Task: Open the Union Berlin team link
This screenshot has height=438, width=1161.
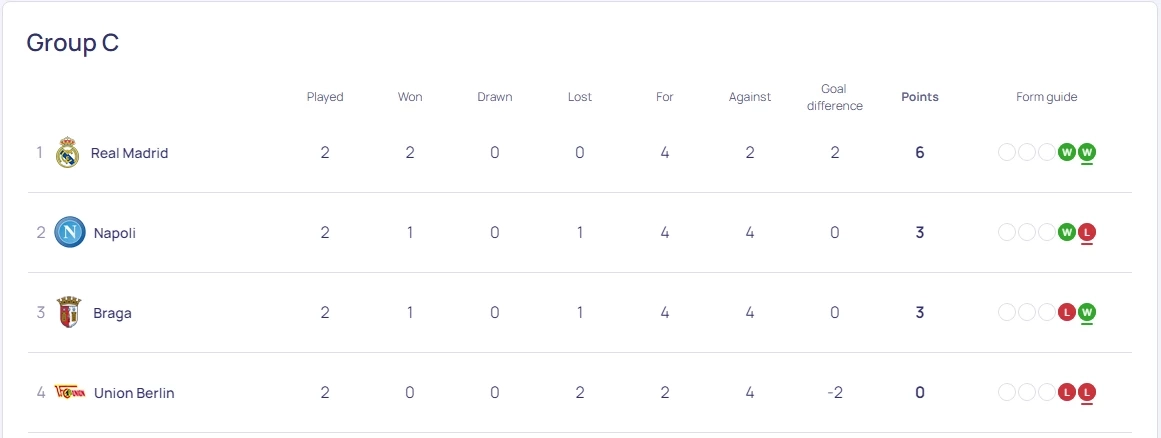Action: coord(134,393)
